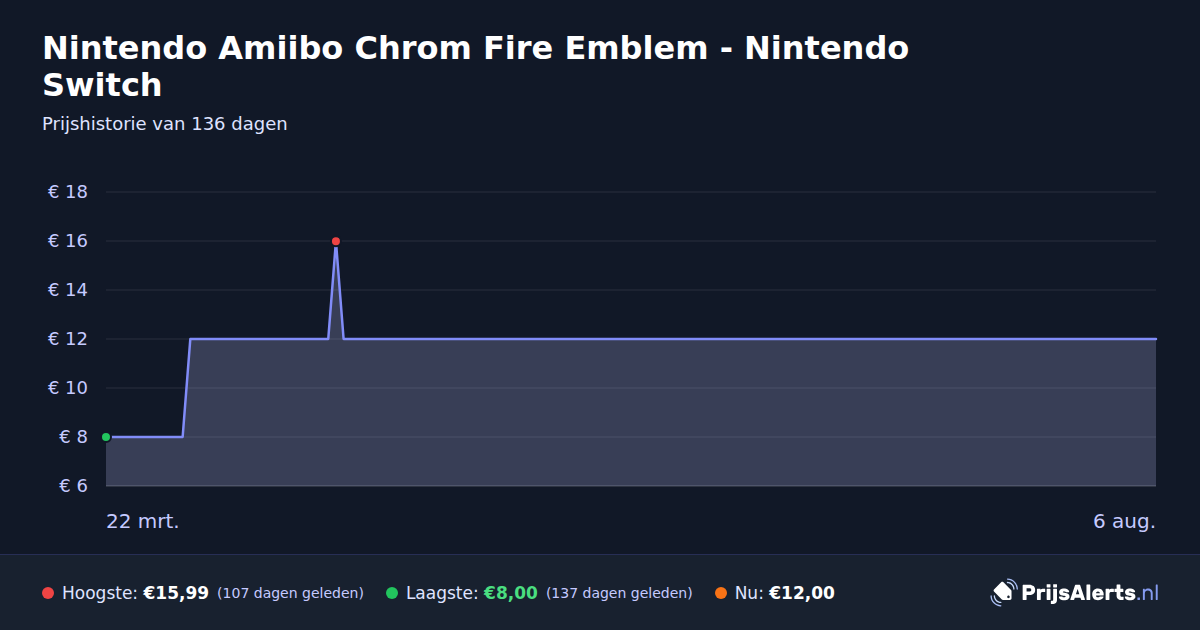
Task: Click the orange dot beside Nu
Action: (721, 593)
